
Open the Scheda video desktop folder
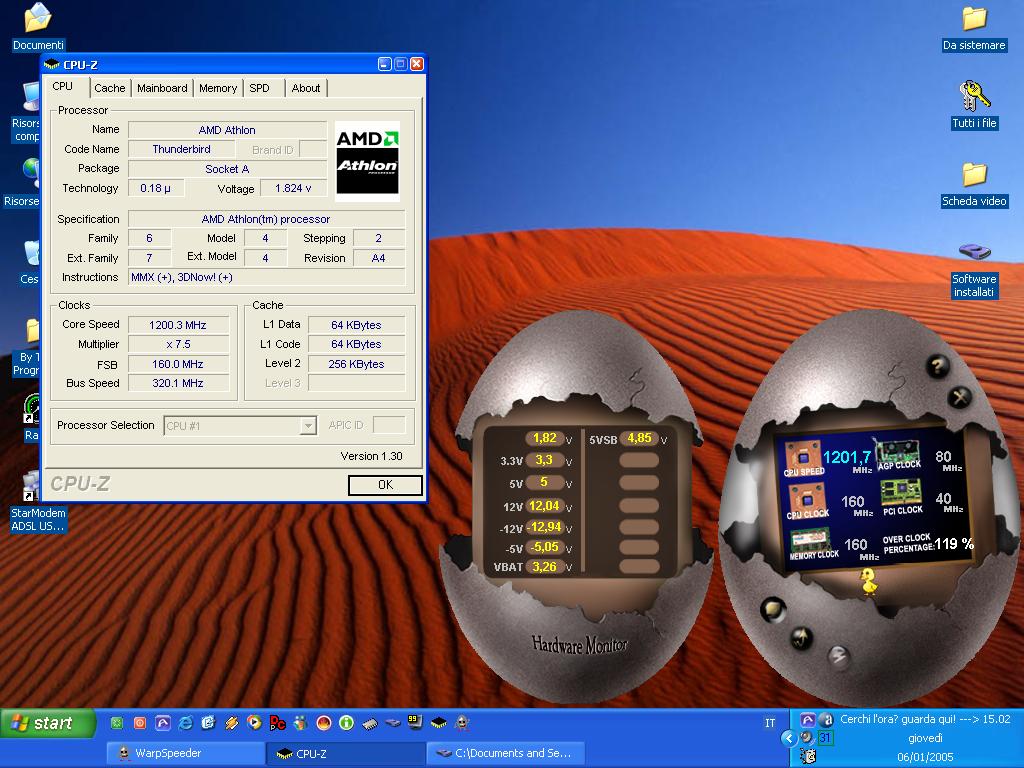pyautogui.click(x=974, y=175)
